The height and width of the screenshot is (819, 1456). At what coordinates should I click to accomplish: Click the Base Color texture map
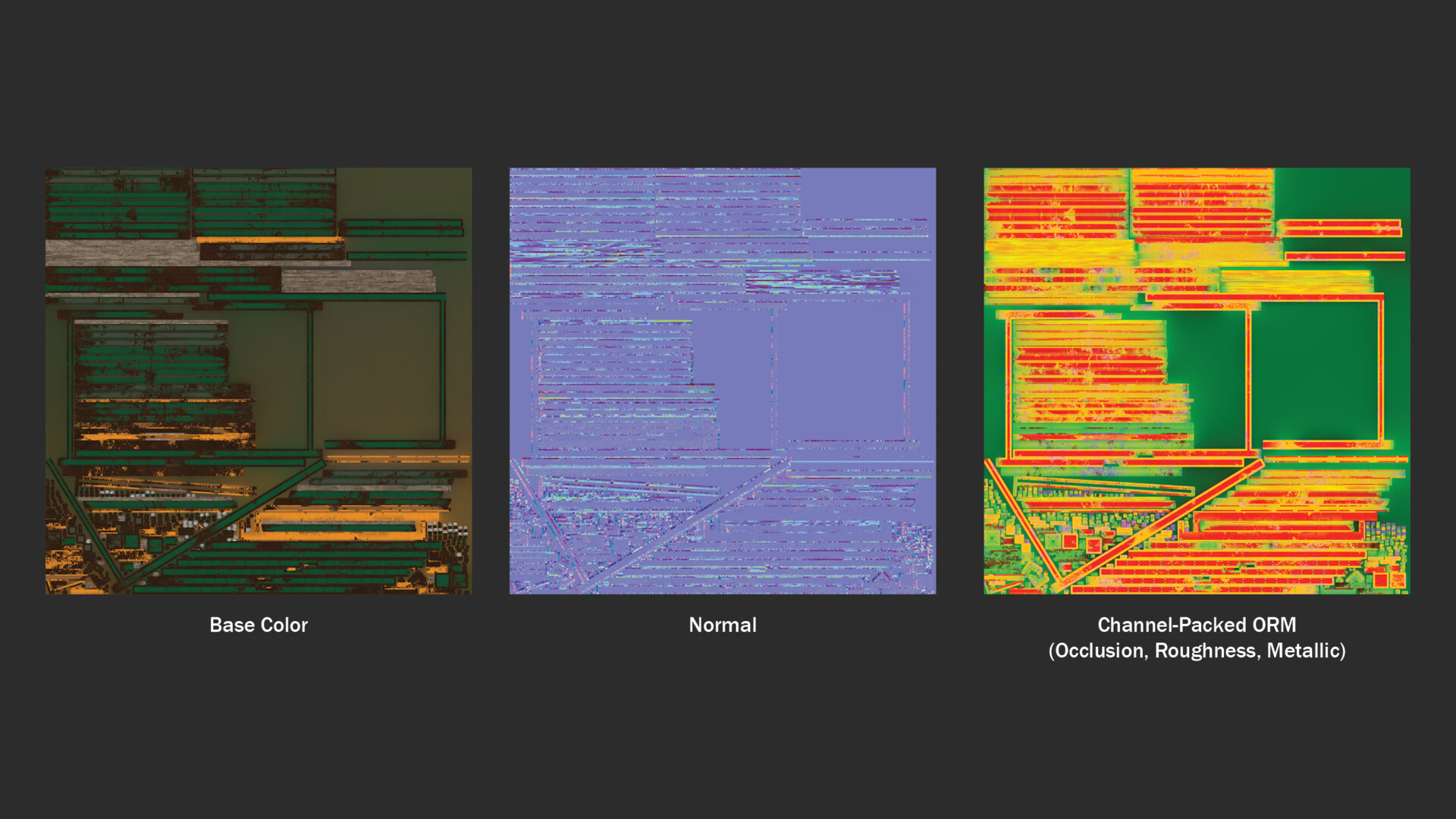(x=259, y=381)
